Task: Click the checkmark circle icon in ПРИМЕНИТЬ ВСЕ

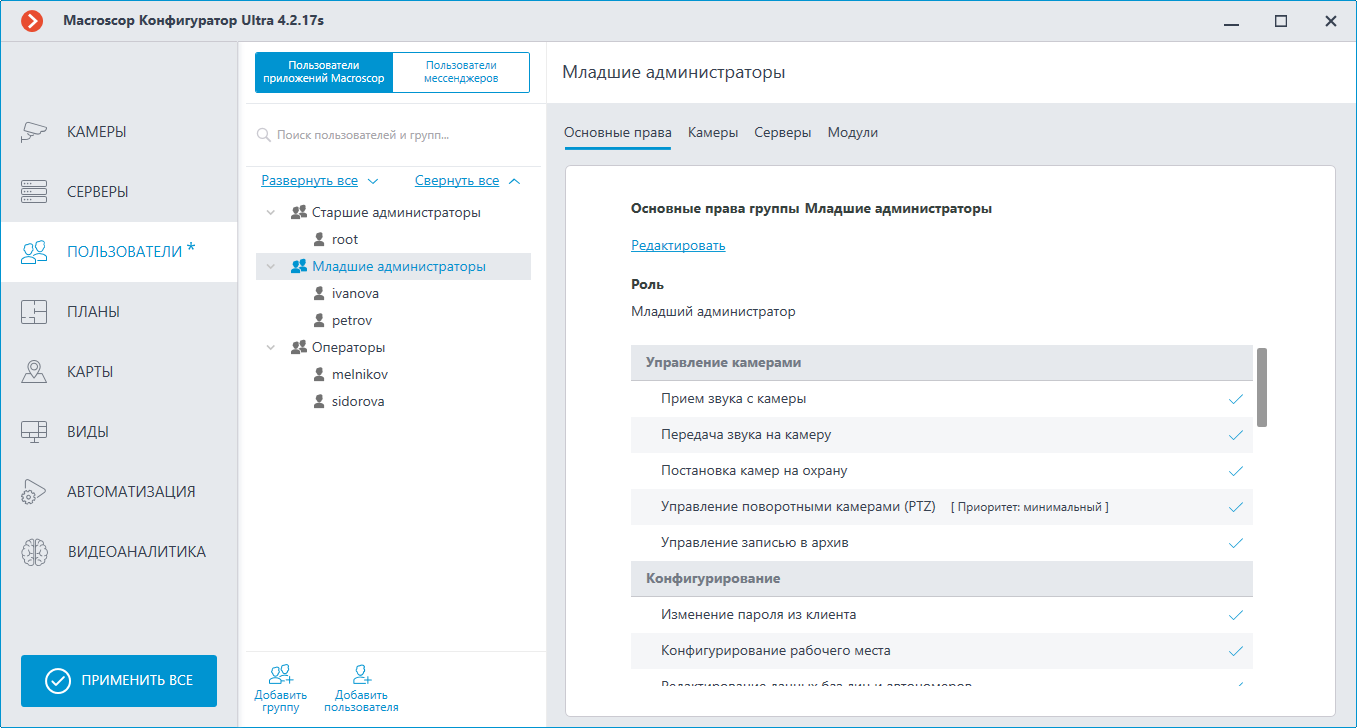Action: [x=58, y=680]
